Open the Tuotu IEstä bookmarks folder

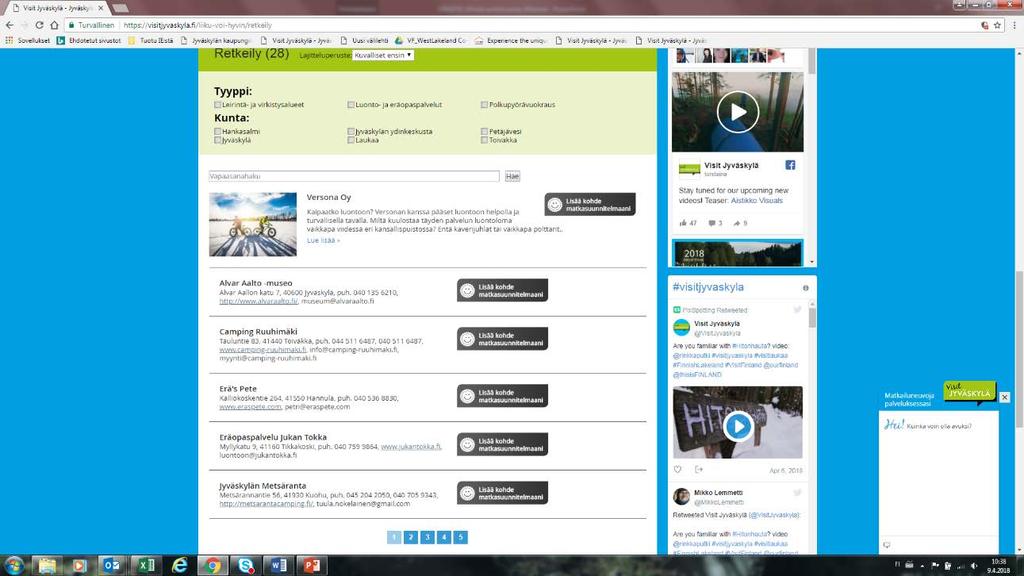coord(151,40)
